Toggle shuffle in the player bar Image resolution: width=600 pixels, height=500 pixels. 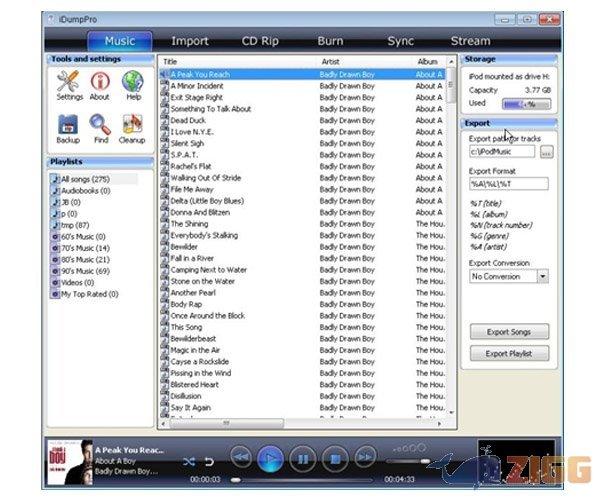click(x=189, y=461)
